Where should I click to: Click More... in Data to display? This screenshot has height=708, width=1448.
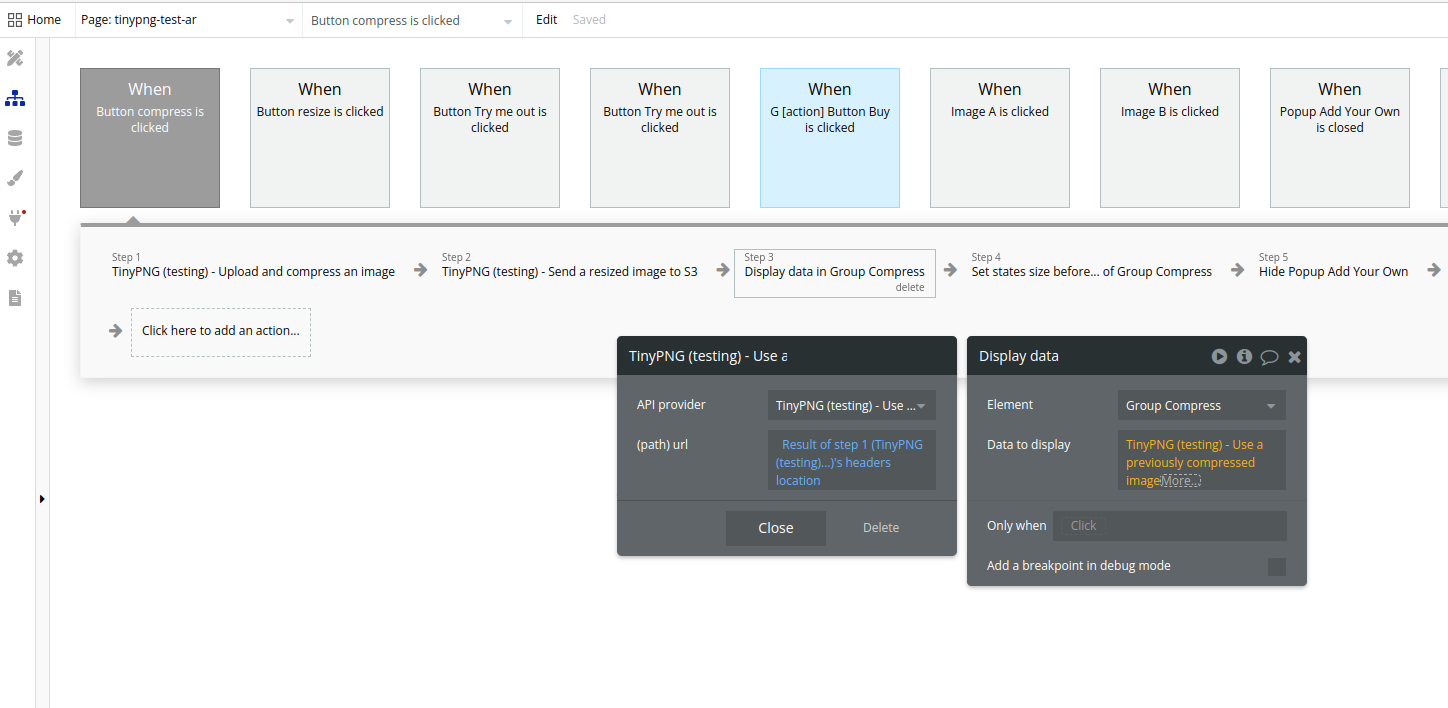[1180, 481]
